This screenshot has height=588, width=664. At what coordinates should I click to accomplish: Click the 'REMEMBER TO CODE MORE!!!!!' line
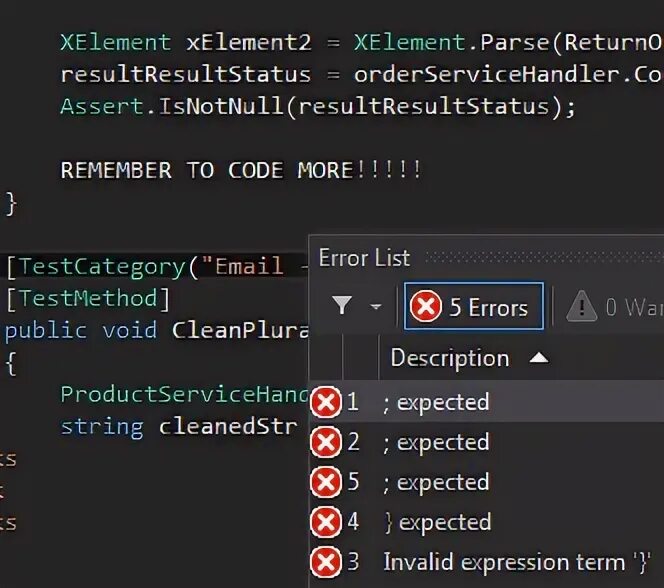coord(241,170)
